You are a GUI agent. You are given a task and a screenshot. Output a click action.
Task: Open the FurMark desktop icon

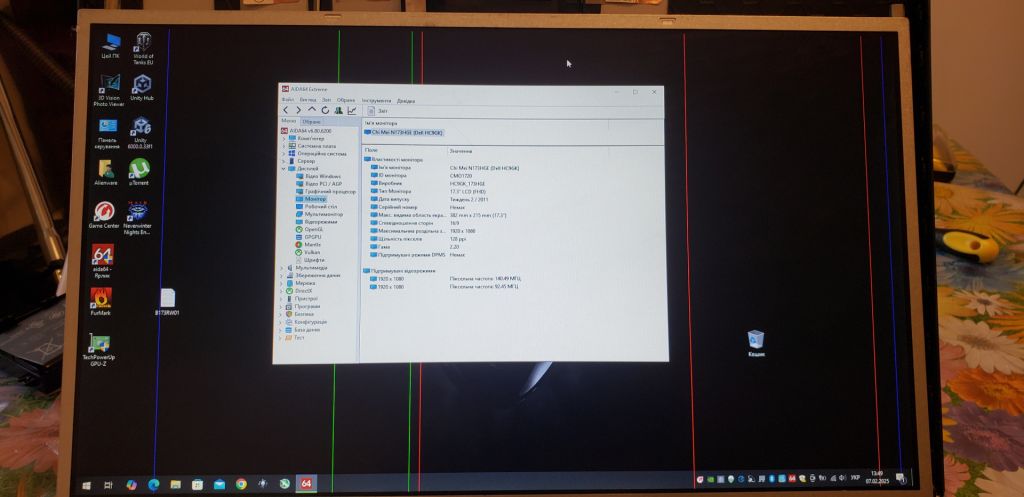(x=101, y=302)
